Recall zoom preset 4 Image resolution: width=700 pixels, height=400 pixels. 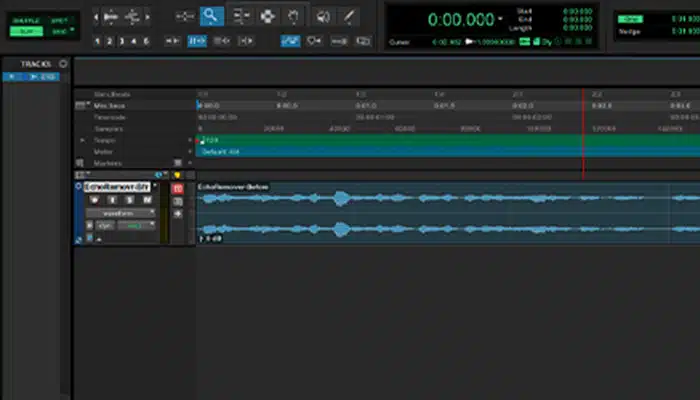coord(133,41)
